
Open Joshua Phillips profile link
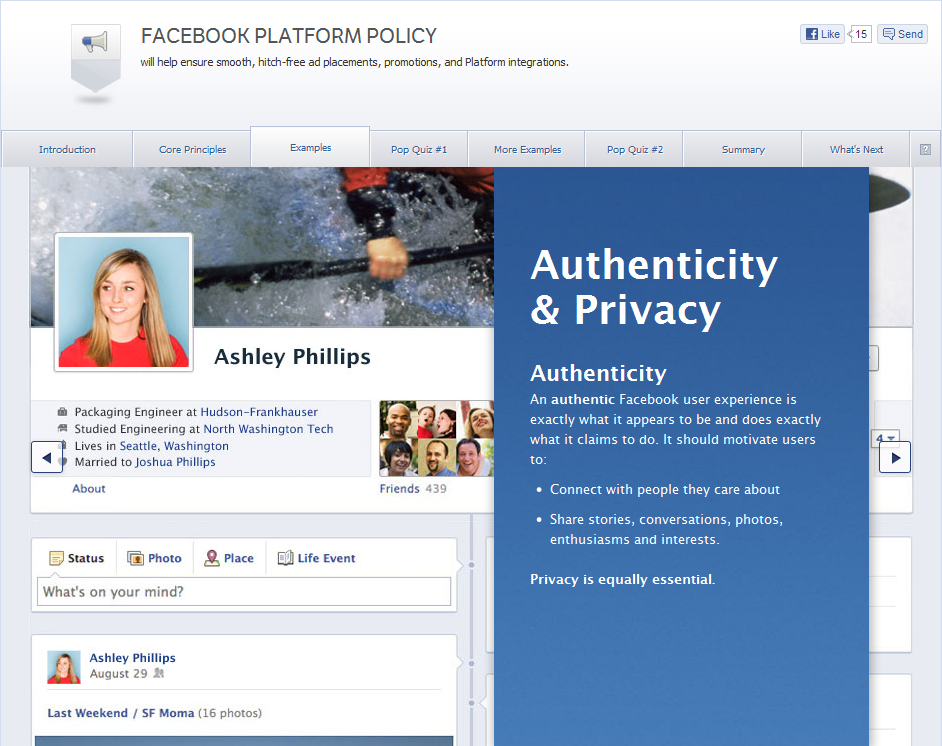point(175,462)
